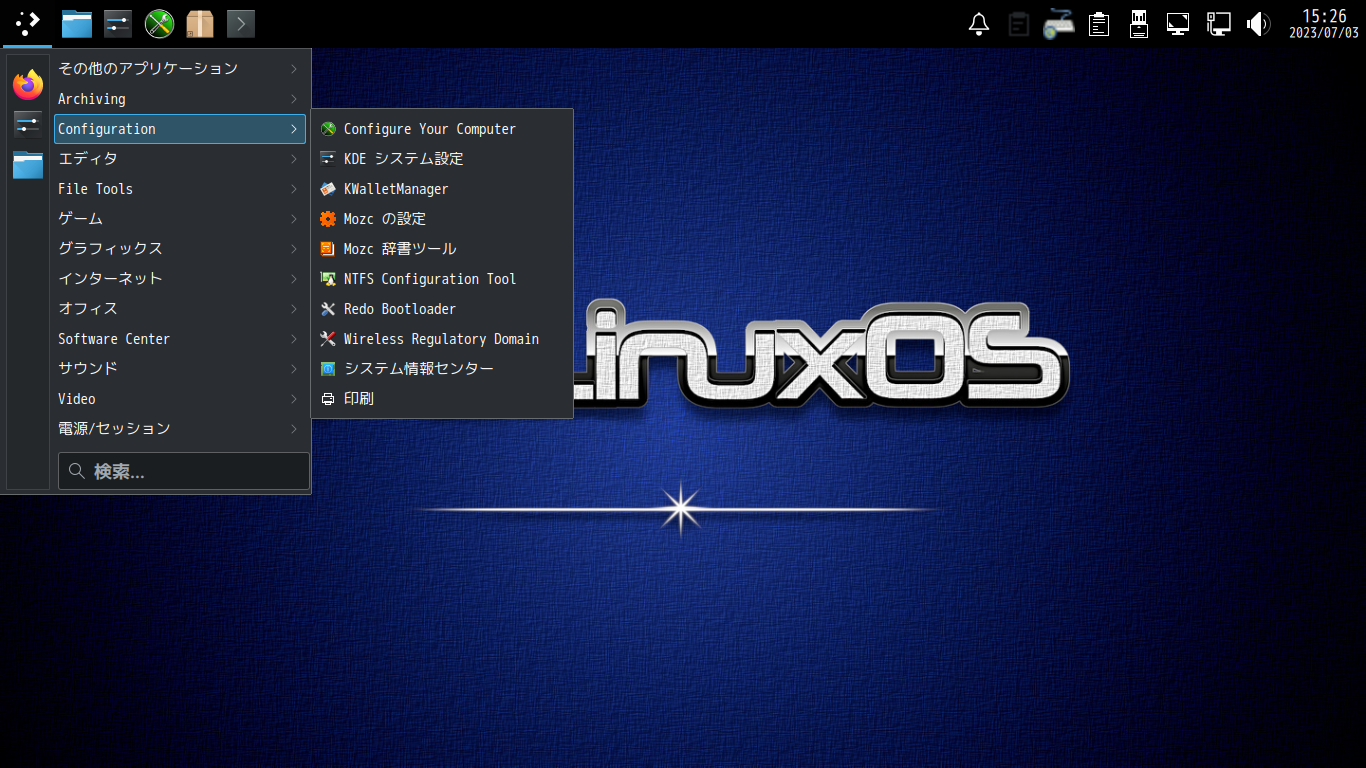Open the package box icon in top panel
The image size is (1366, 768).
click(200, 23)
